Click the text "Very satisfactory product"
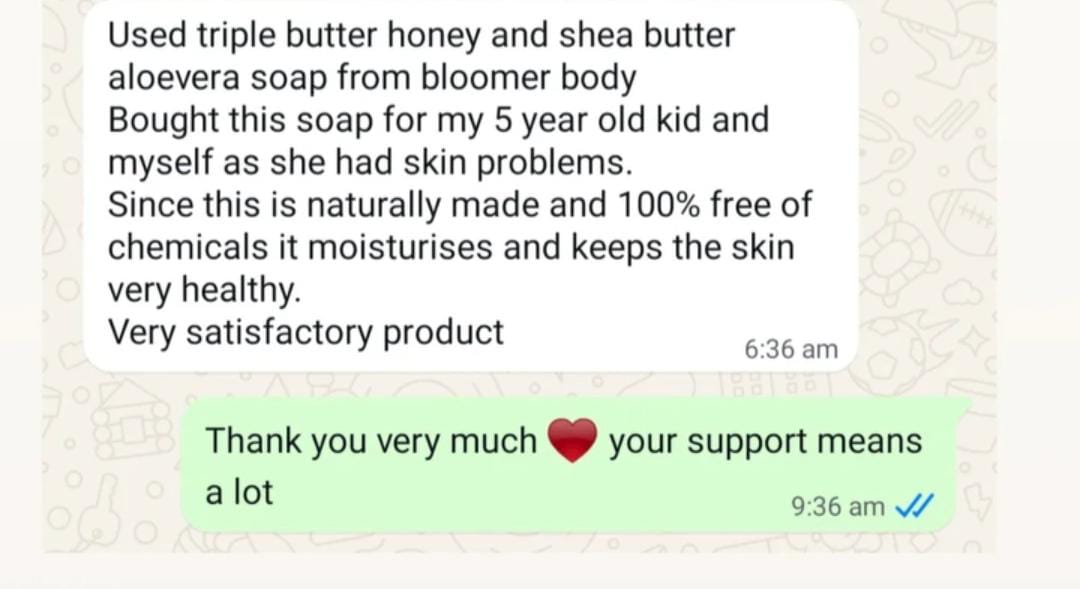 (x=306, y=332)
